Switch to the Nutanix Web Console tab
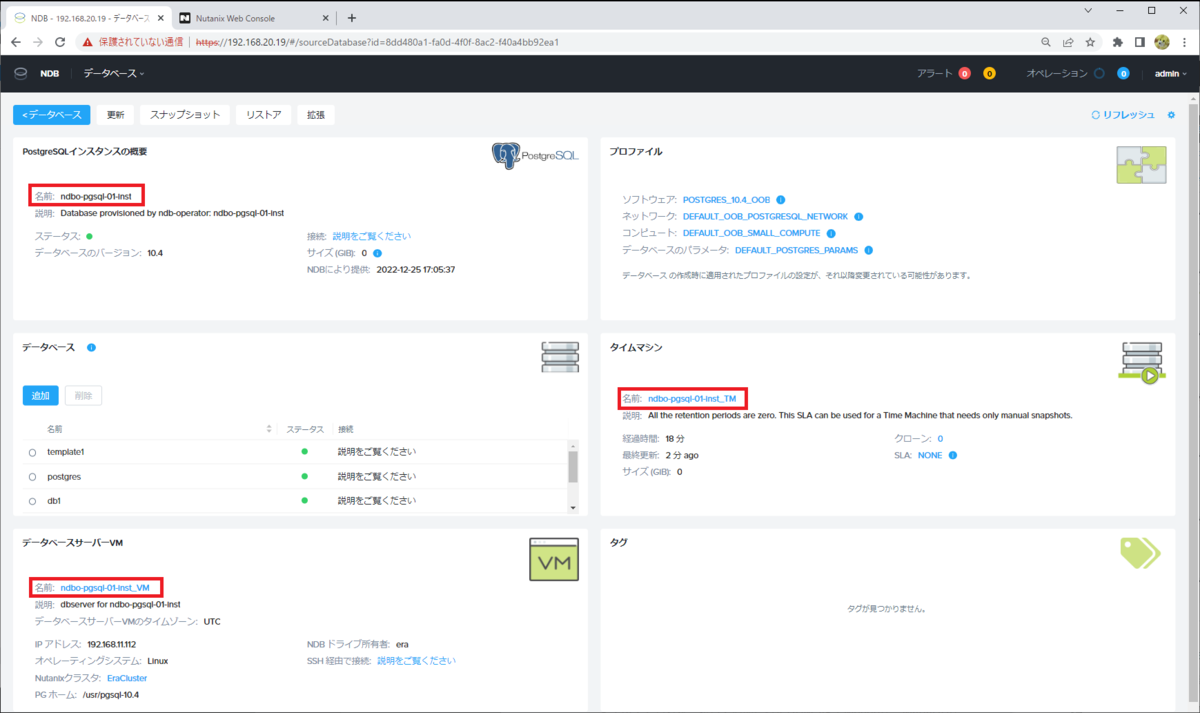Screen dimensions: 1200x713 pos(254,18)
